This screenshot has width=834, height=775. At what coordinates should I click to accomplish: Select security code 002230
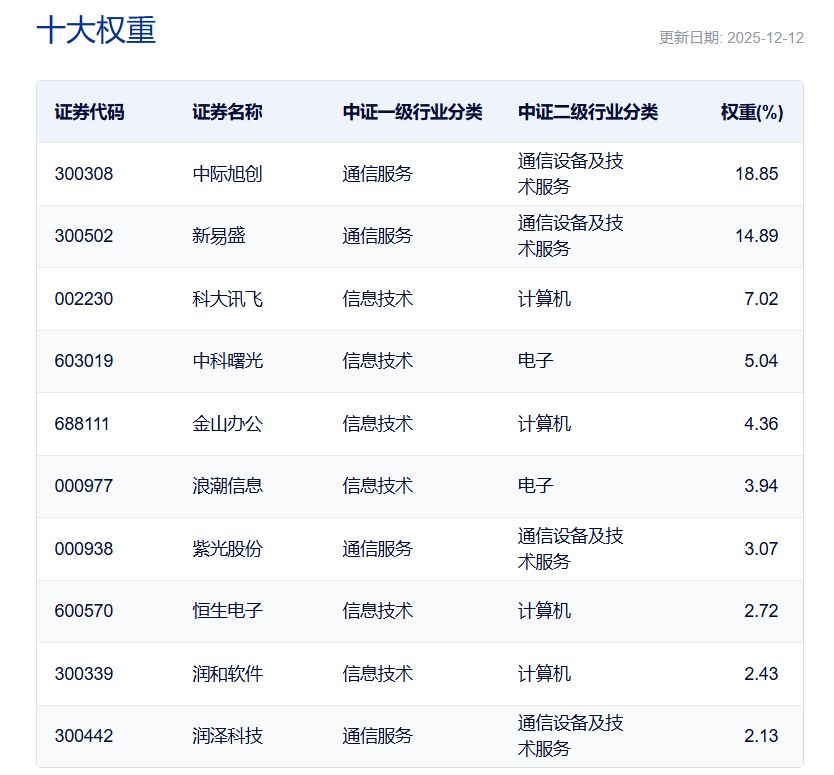pos(84,299)
